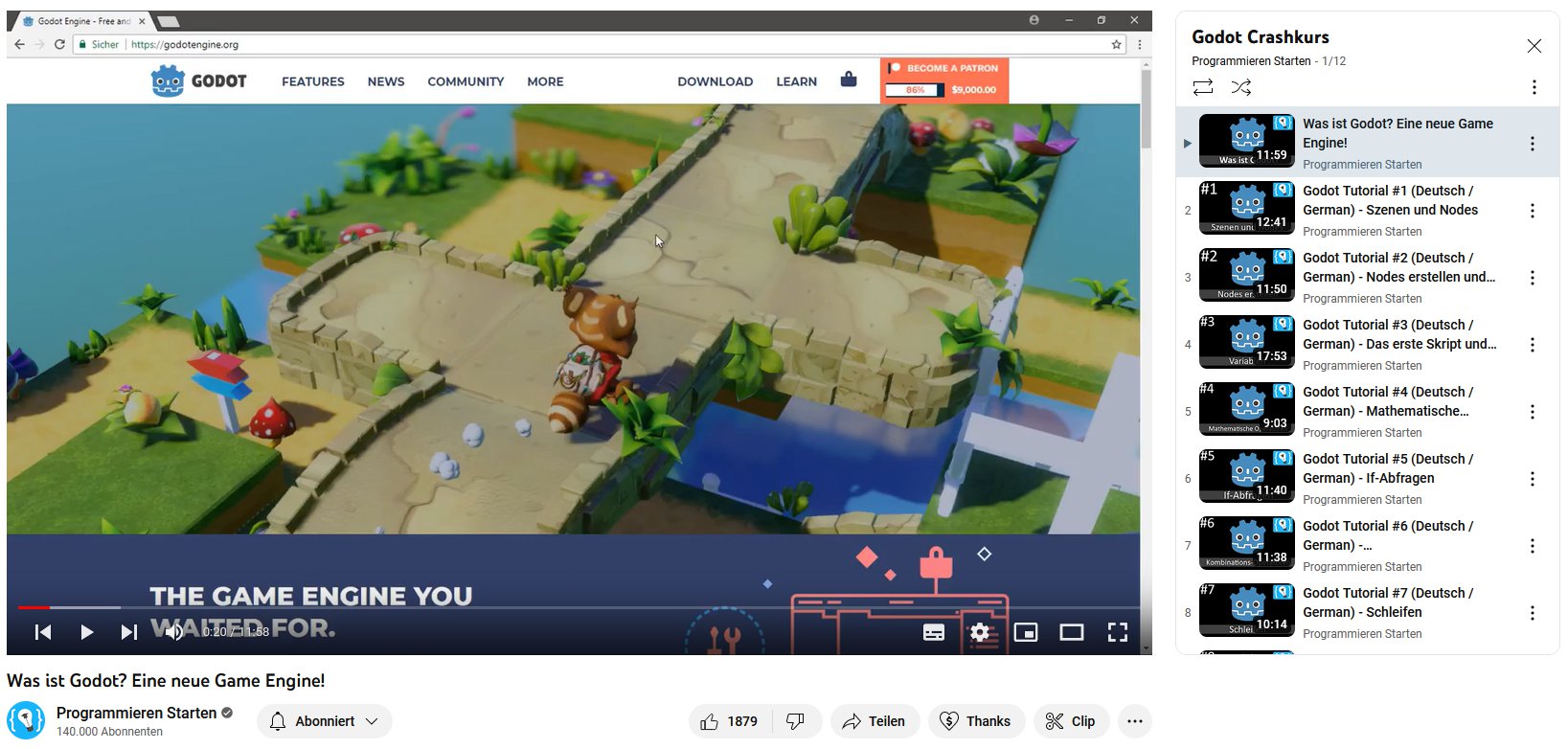Open playlist options three-dot menu
The width and height of the screenshot is (1568, 749).
pyautogui.click(x=1534, y=87)
